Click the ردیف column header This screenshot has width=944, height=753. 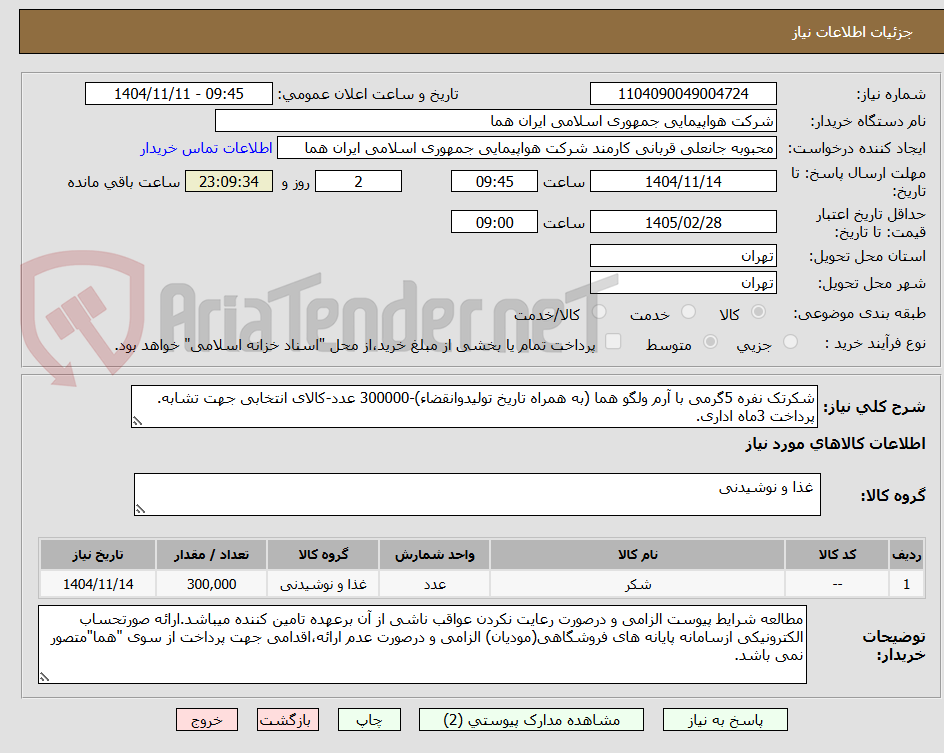pyautogui.click(x=906, y=554)
